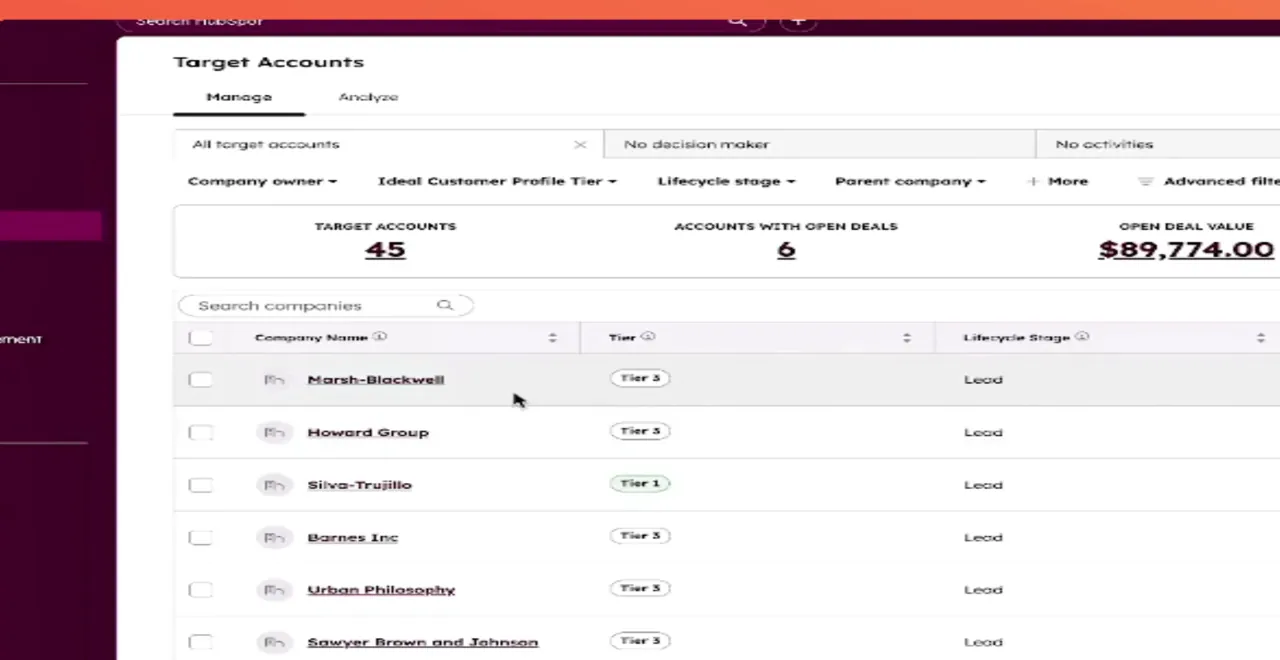Screen dimensions: 1280x660
Task: Click the search magnifier icon in top bar
Action: click(738, 21)
